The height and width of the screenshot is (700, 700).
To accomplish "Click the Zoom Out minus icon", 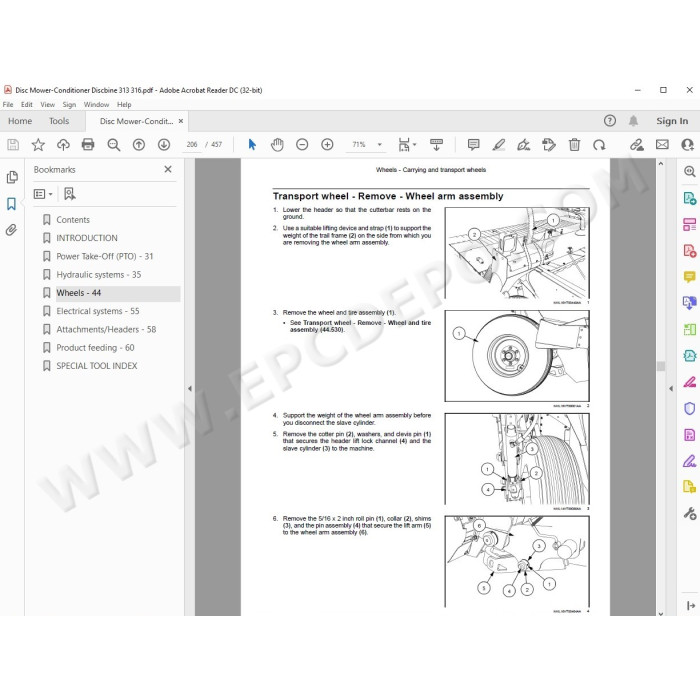I will [x=302, y=144].
